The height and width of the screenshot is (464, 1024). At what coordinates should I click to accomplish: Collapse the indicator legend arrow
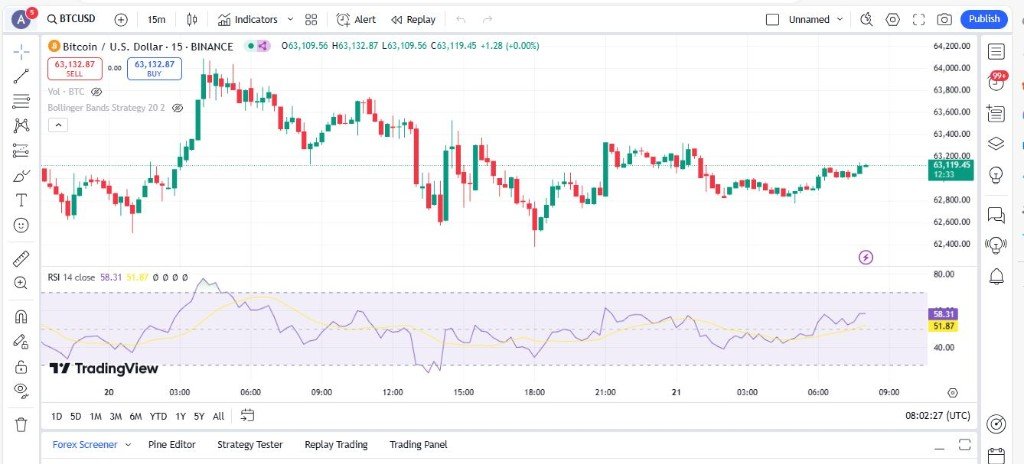[57, 125]
